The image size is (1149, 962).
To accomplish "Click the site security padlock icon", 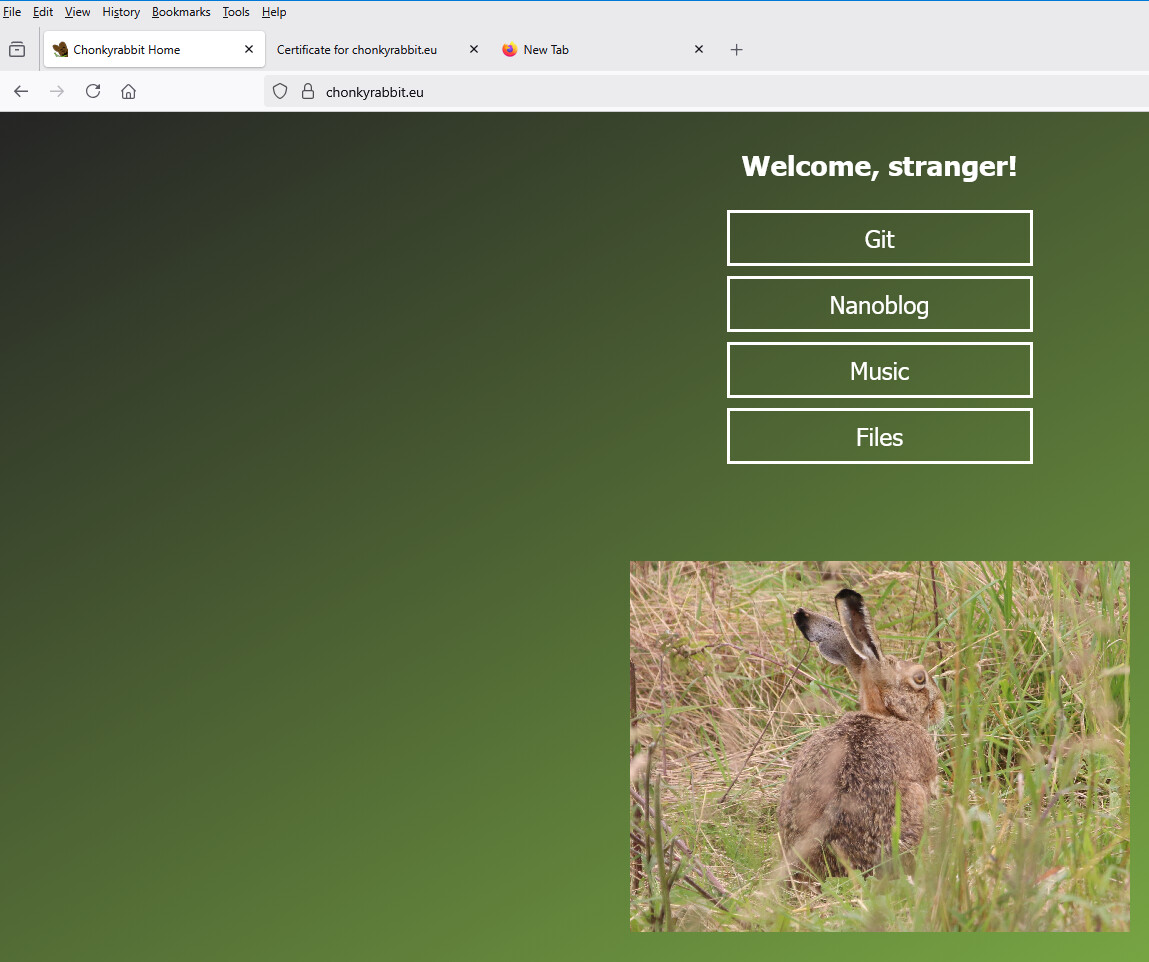I will [x=308, y=92].
